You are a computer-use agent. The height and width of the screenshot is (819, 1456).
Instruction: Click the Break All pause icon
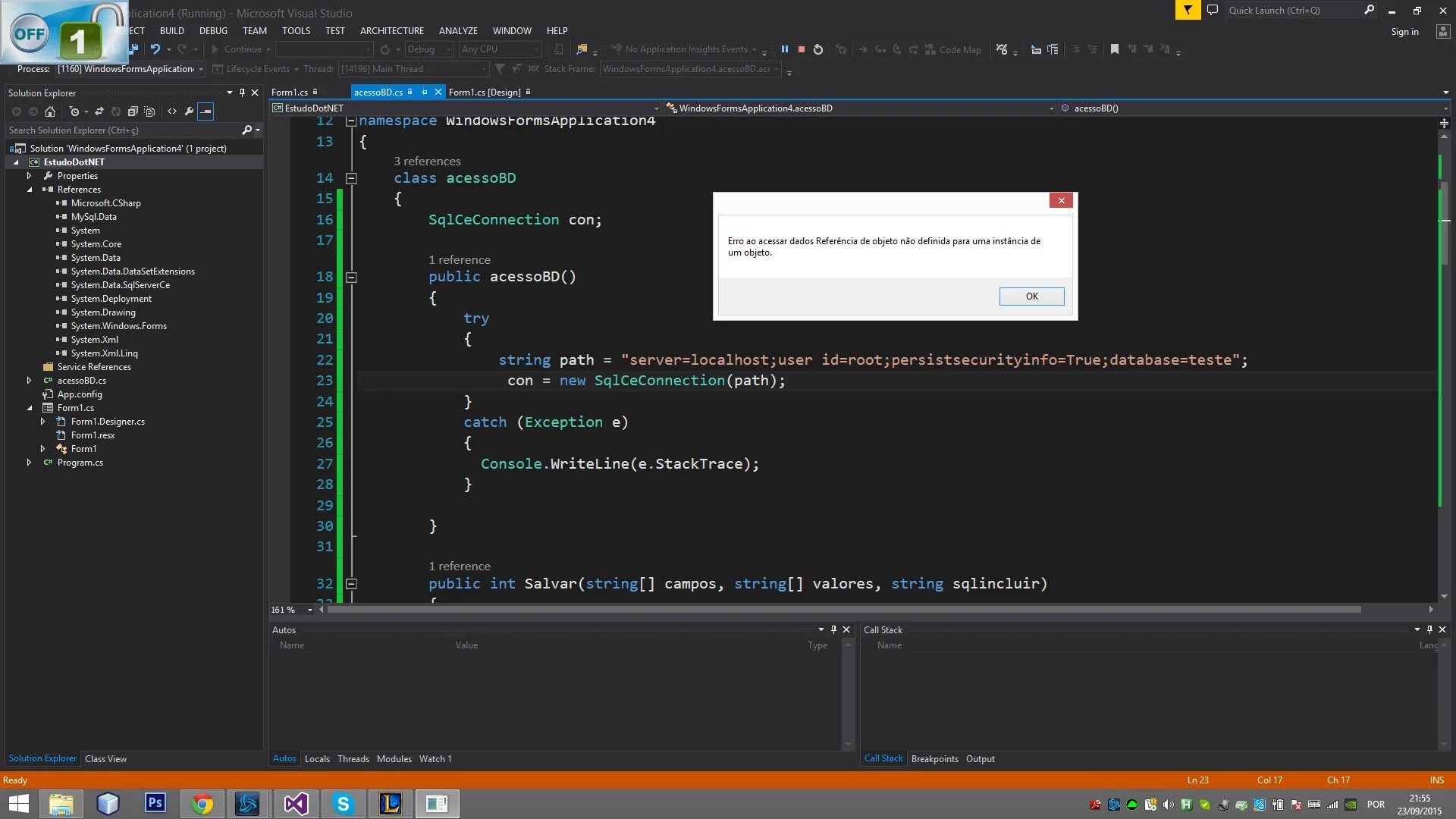point(785,49)
